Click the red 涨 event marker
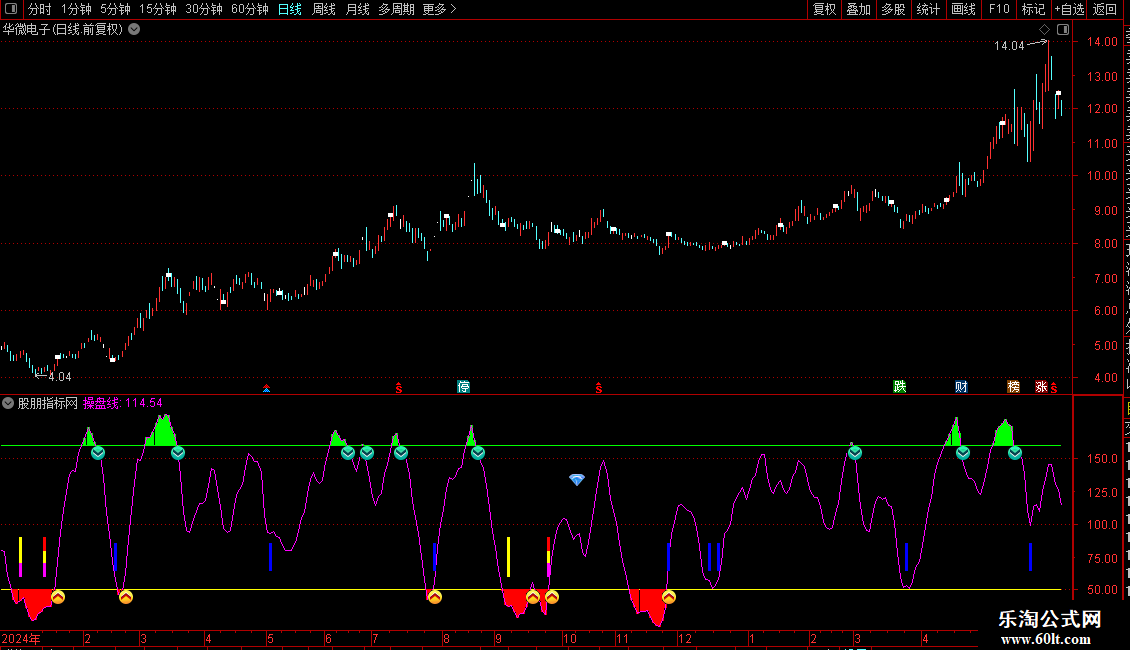This screenshot has height=650, width=1130. 1041,387
